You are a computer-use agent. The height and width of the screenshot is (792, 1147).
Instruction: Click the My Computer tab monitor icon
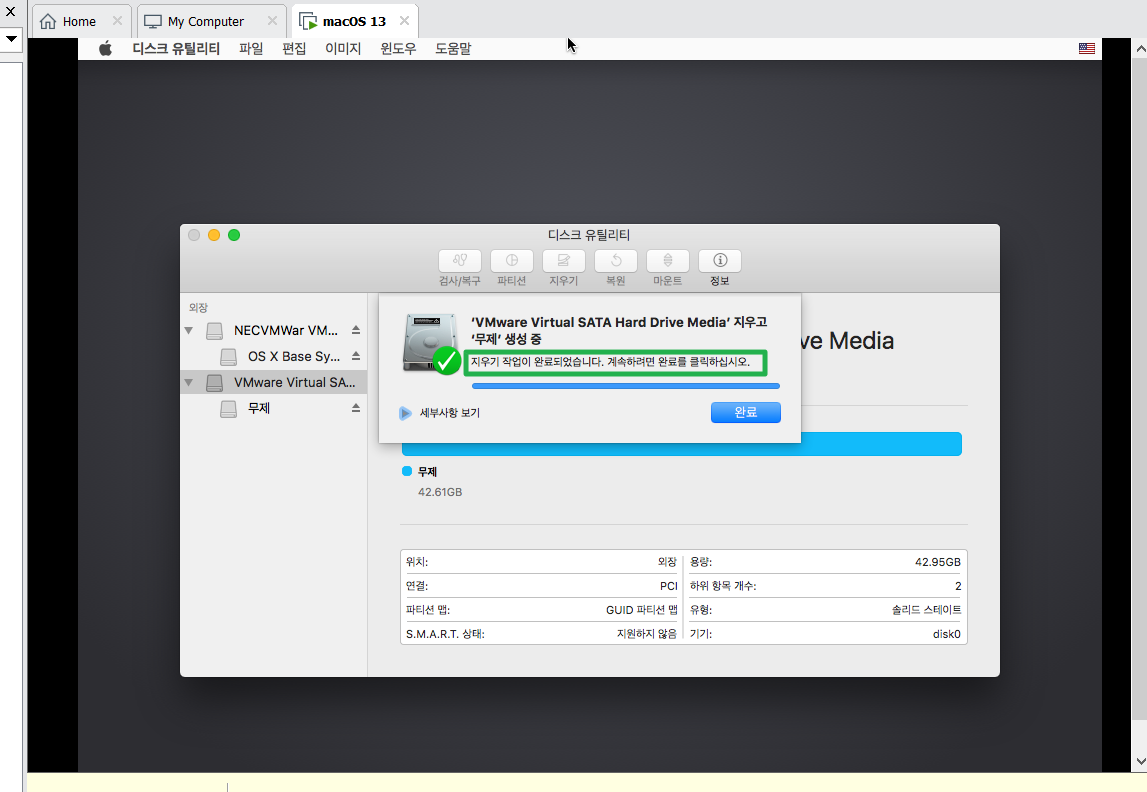click(152, 21)
